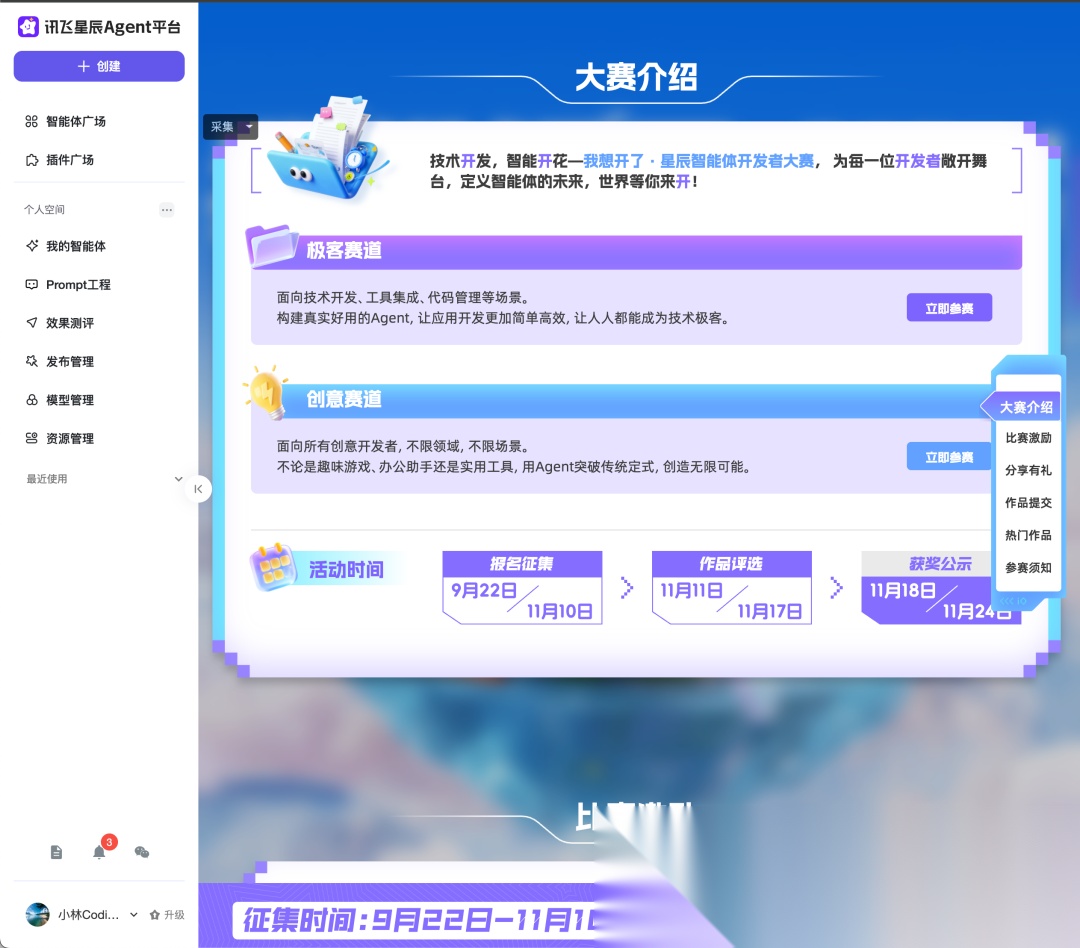Jump to 参赛须知 section
1080x948 pixels.
point(1028,568)
